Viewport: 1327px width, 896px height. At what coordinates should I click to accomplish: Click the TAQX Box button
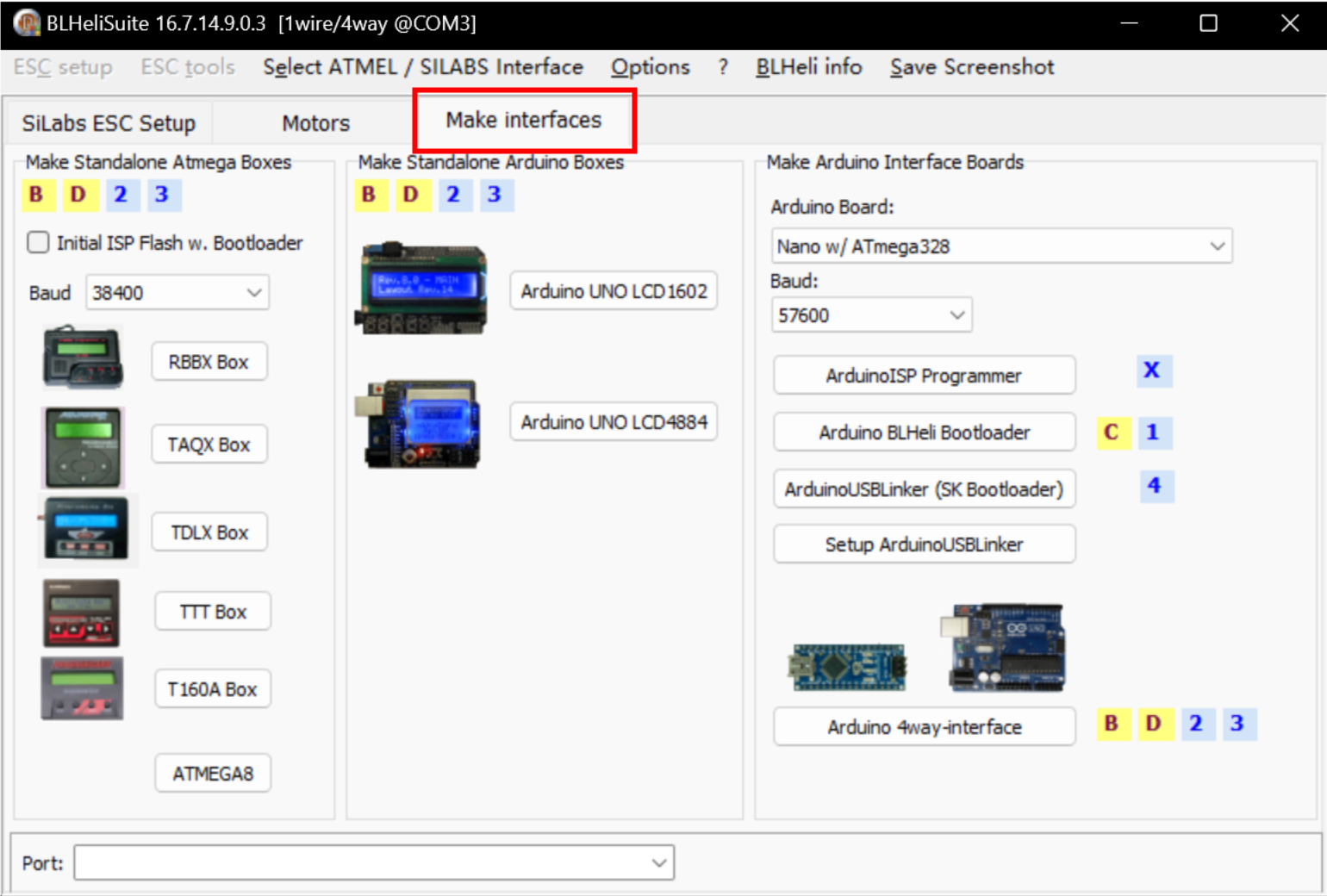(x=209, y=445)
